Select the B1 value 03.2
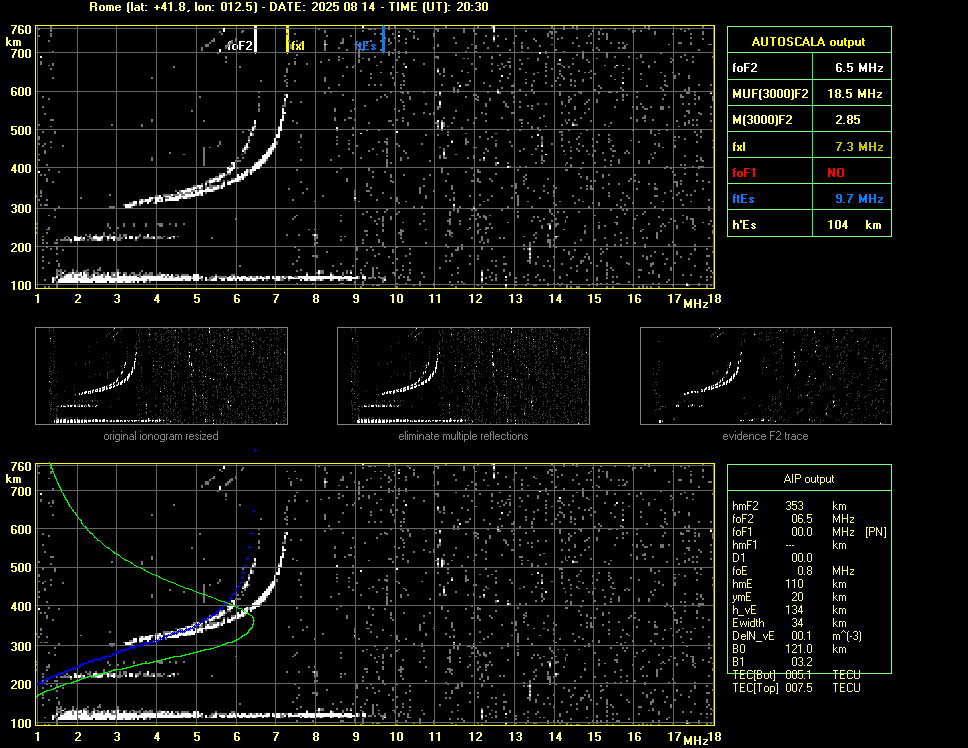 point(802,662)
